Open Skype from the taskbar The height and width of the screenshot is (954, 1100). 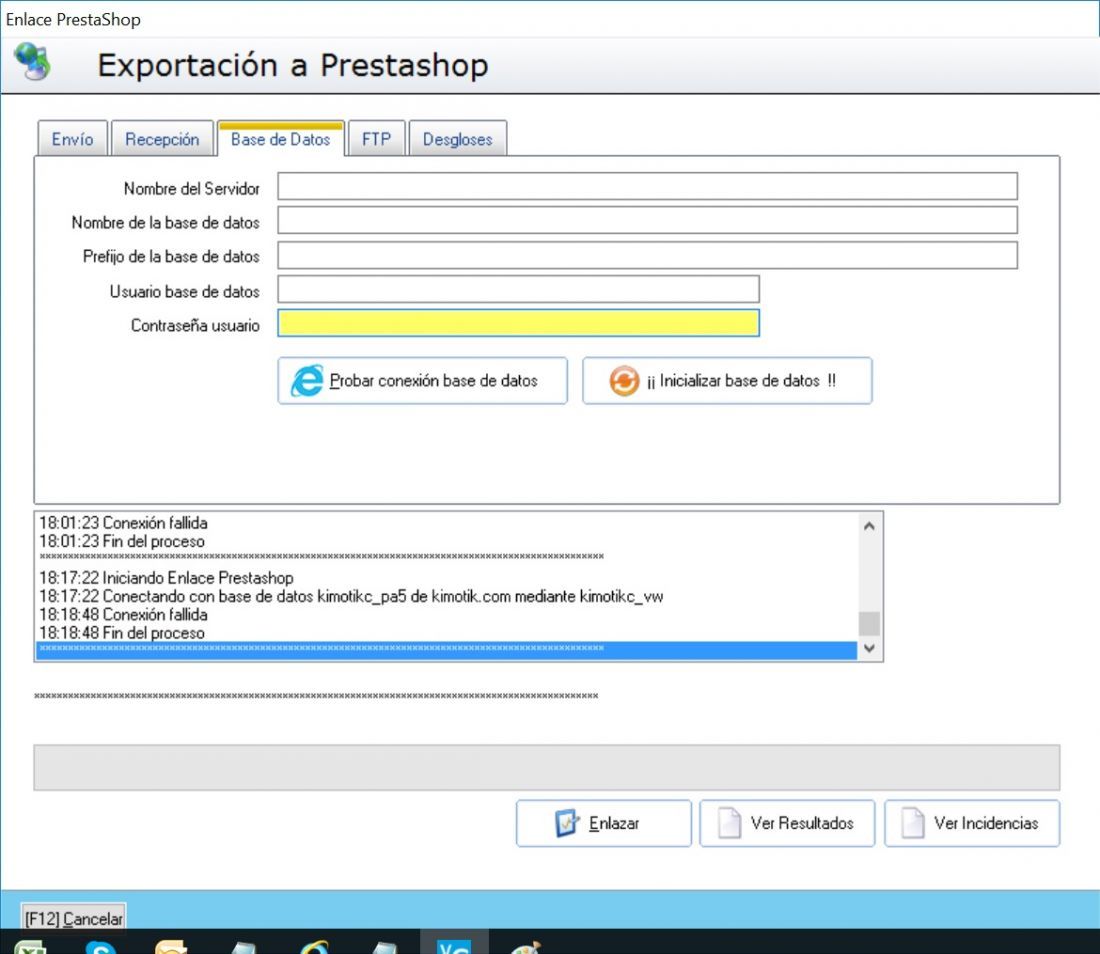coord(100,948)
